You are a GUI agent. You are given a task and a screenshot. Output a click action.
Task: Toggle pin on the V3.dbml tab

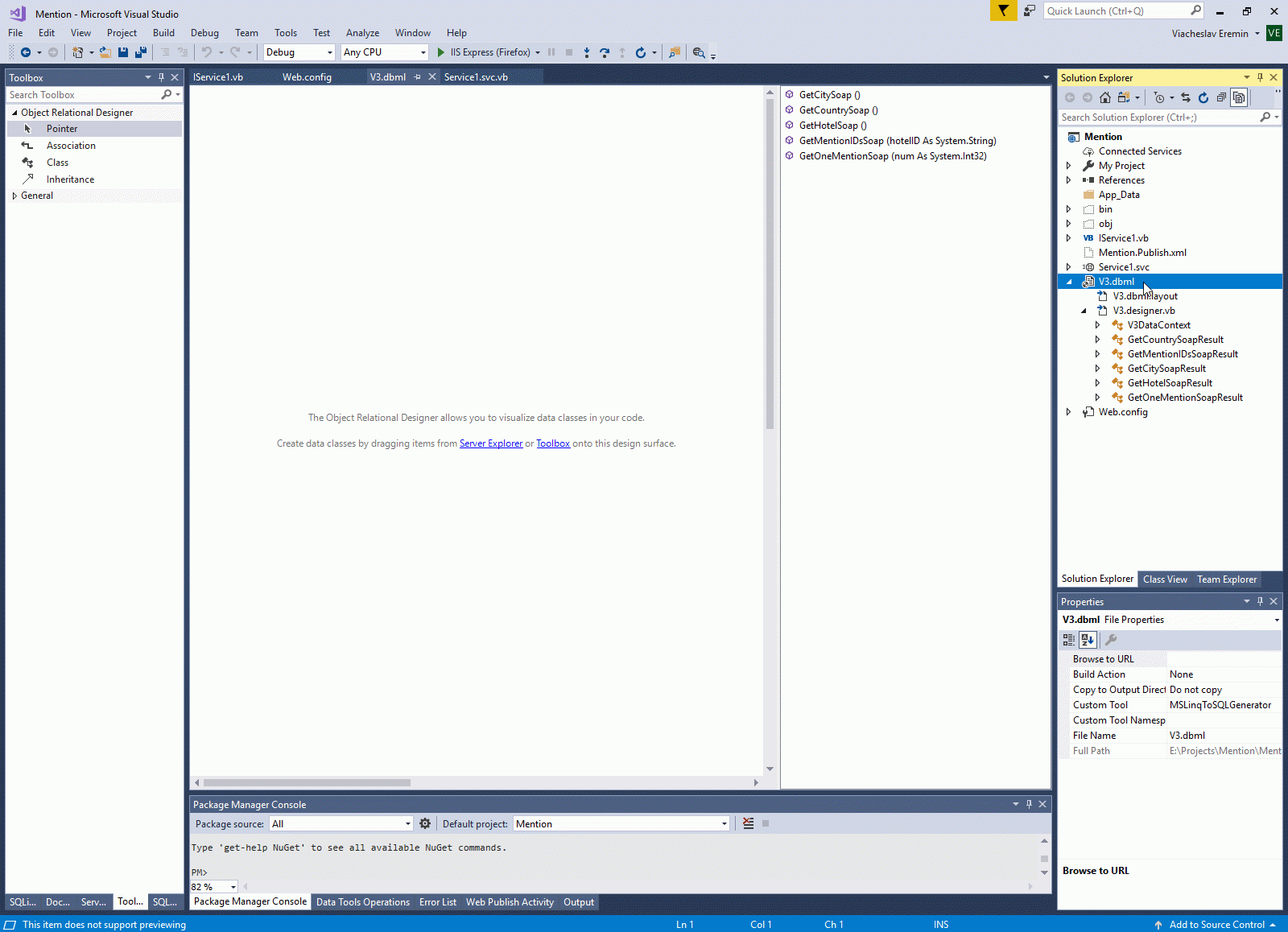[x=417, y=77]
